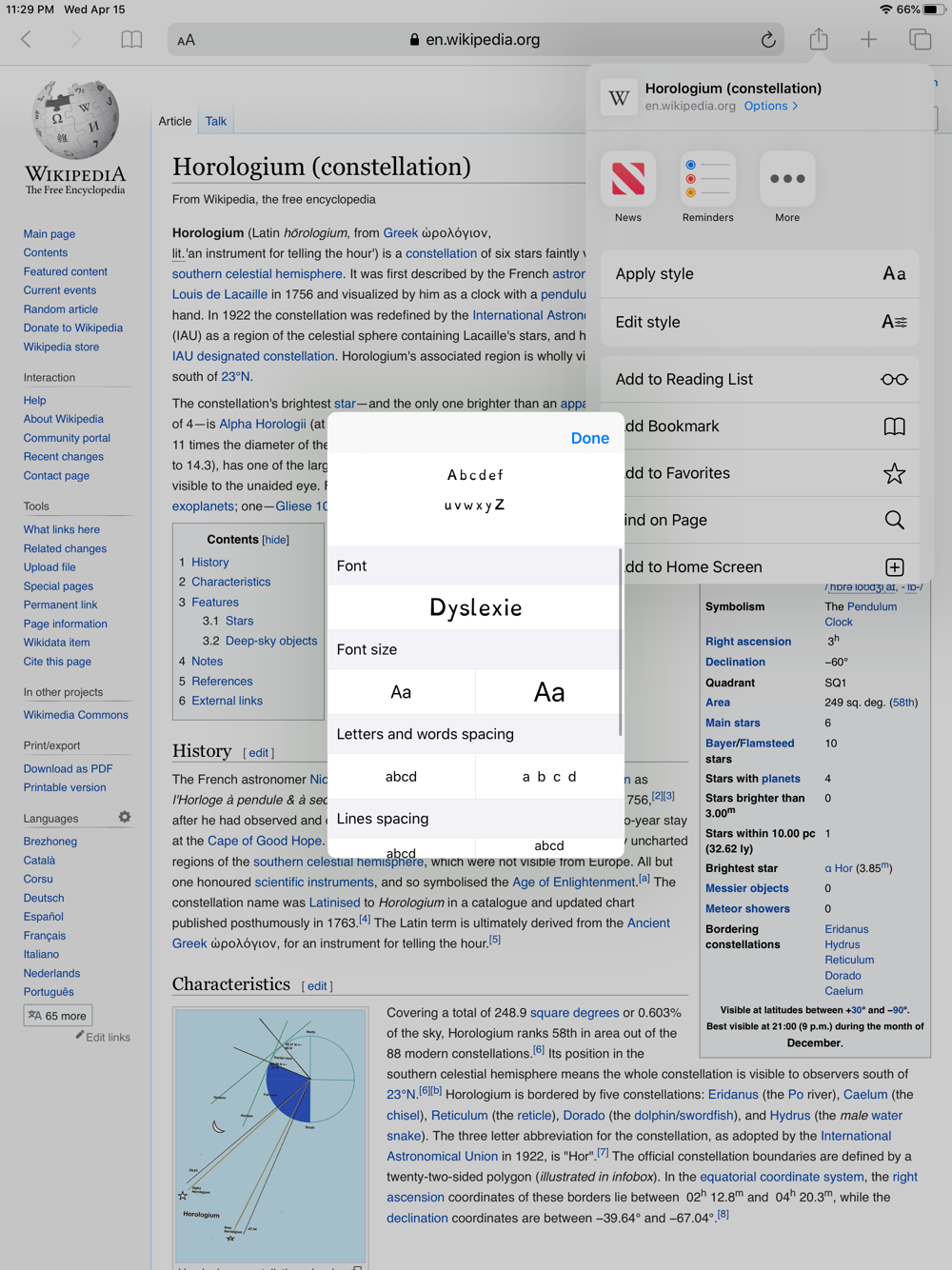Open the Dorado bordering constellation link
This screenshot has width=952, height=1270.
point(843,976)
